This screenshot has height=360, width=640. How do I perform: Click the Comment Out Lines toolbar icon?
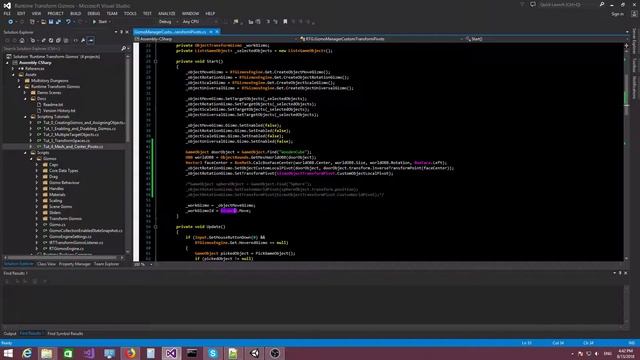tap(268, 22)
